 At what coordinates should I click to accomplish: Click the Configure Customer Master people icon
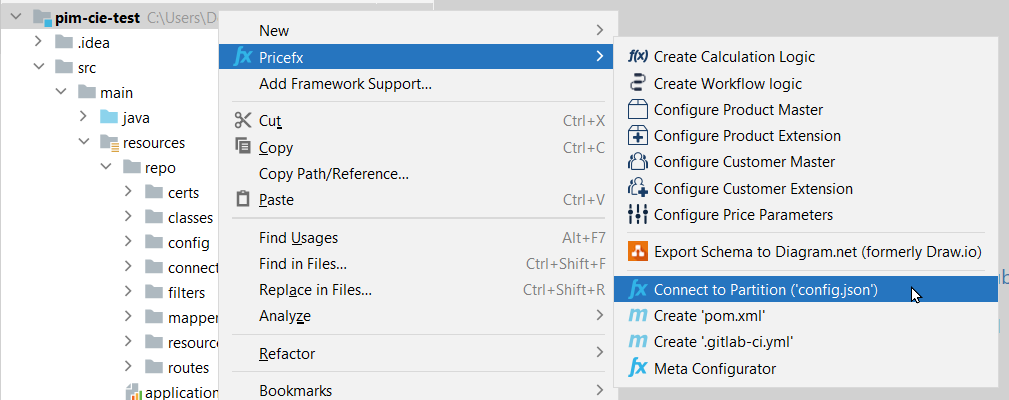pyautogui.click(x=637, y=162)
